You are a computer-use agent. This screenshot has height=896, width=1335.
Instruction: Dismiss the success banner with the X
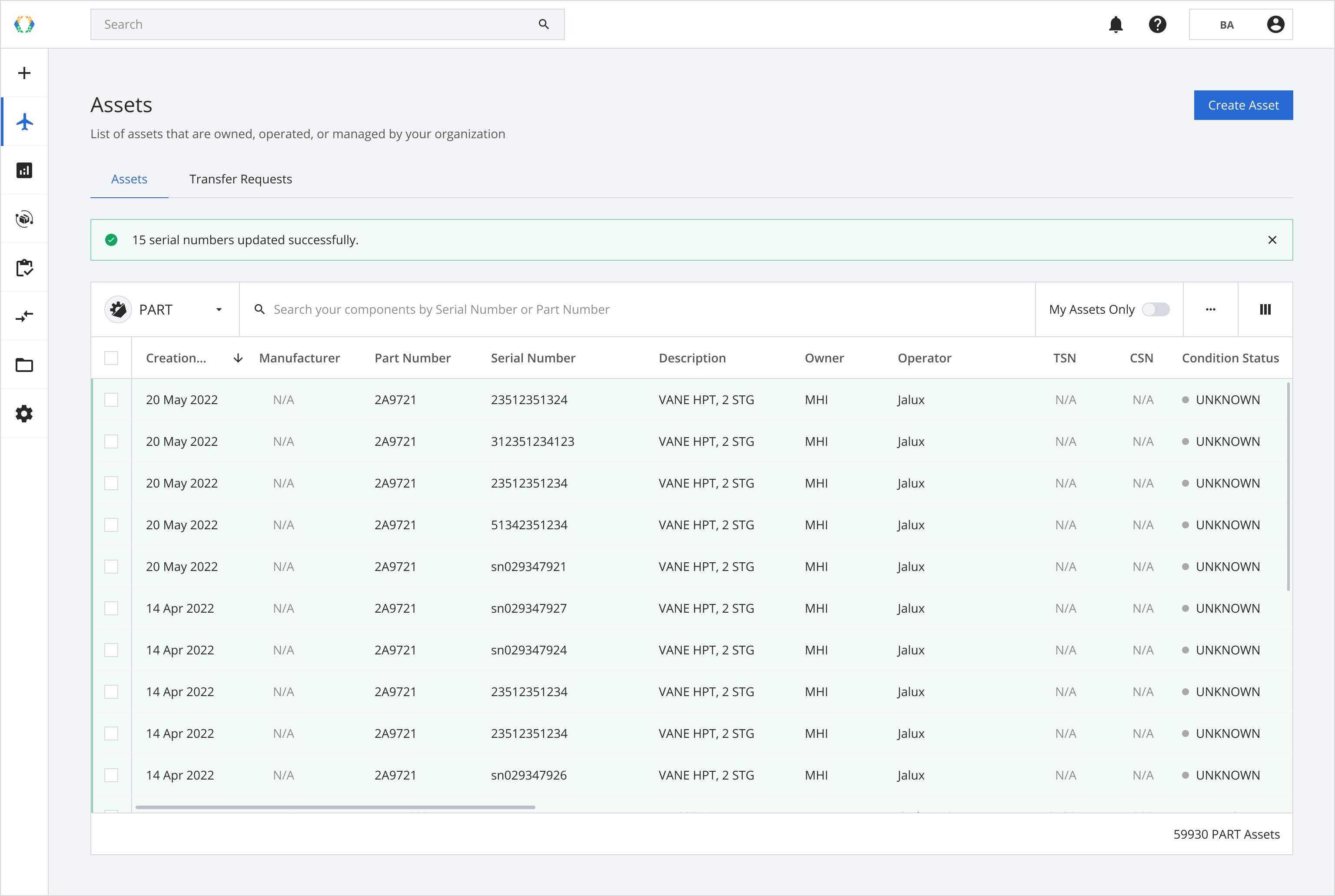pos(1272,240)
